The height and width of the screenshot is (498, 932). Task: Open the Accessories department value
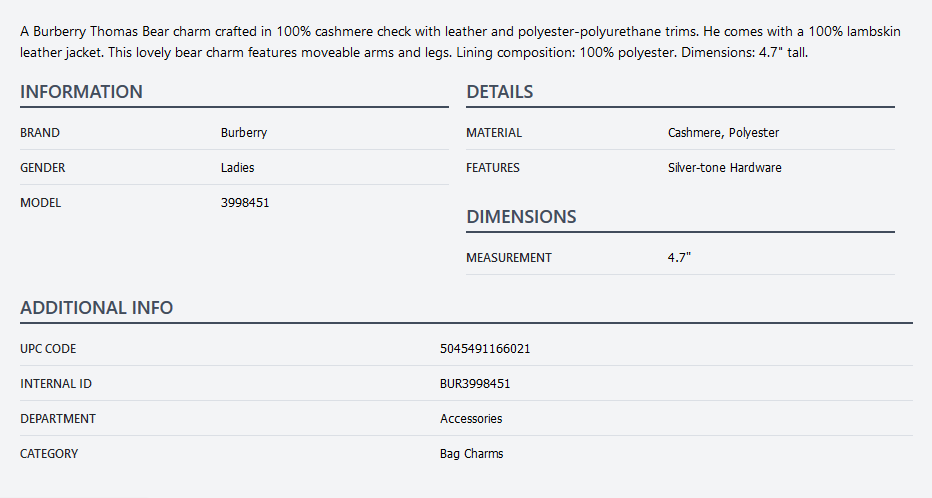pyautogui.click(x=471, y=418)
